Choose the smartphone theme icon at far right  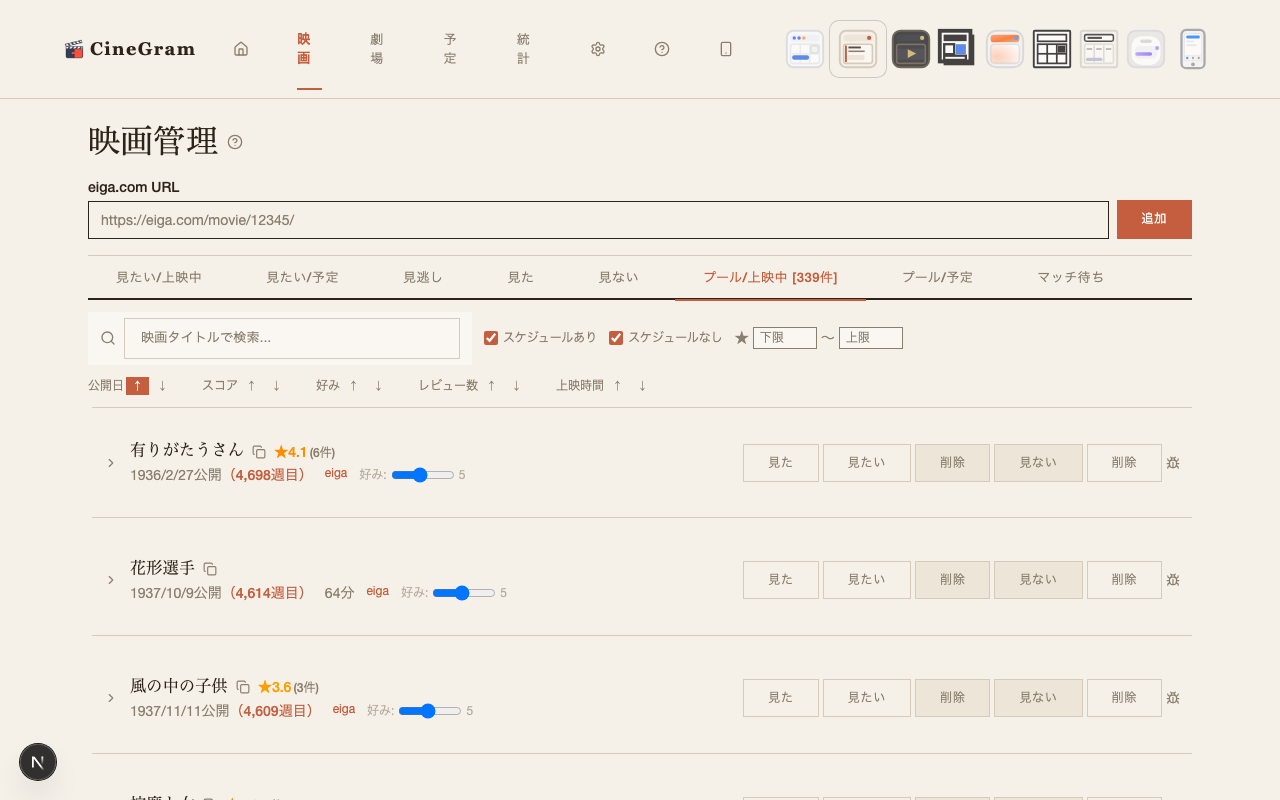tap(1192, 49)
